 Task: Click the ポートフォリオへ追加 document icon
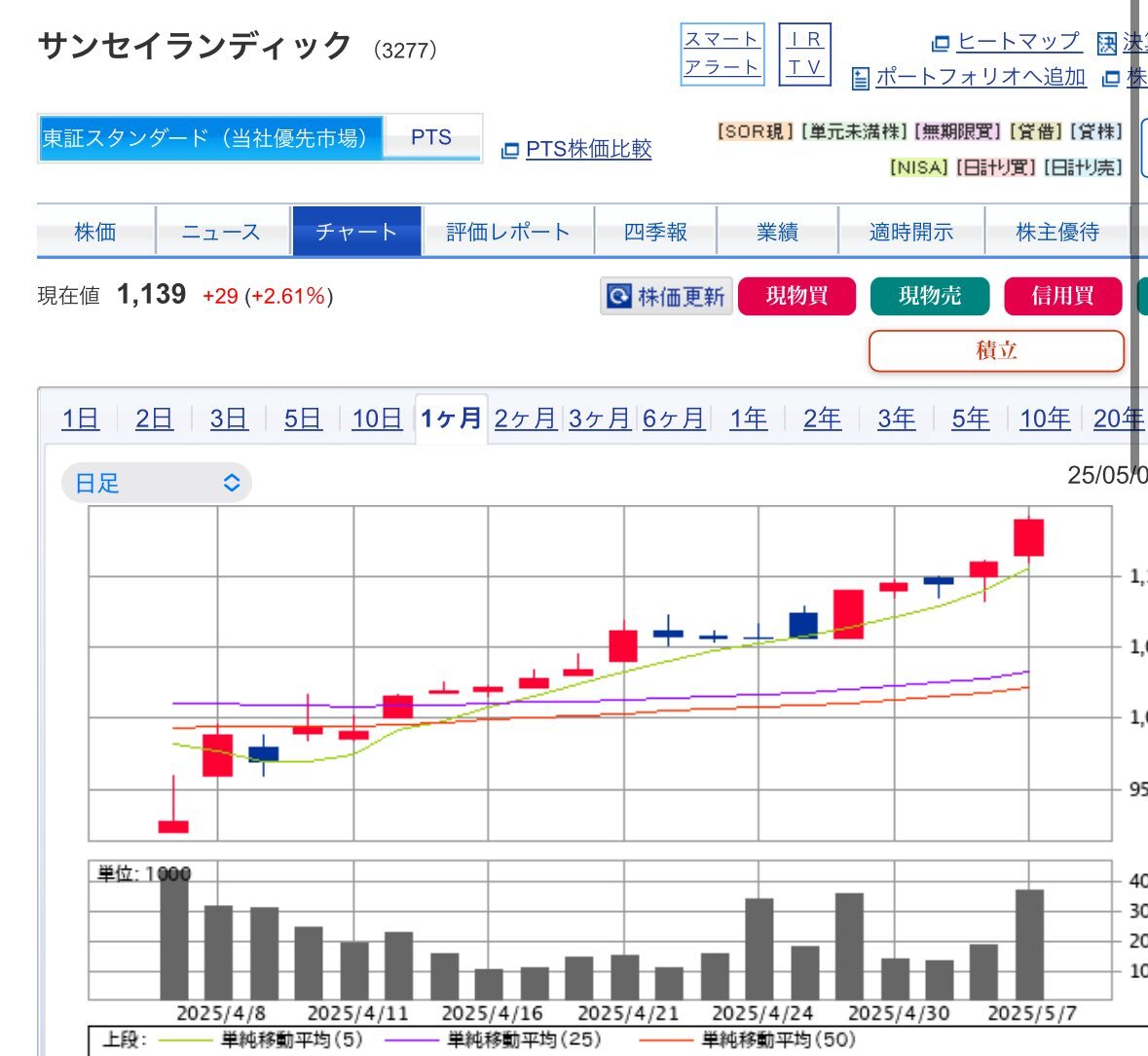coord(860,78)
